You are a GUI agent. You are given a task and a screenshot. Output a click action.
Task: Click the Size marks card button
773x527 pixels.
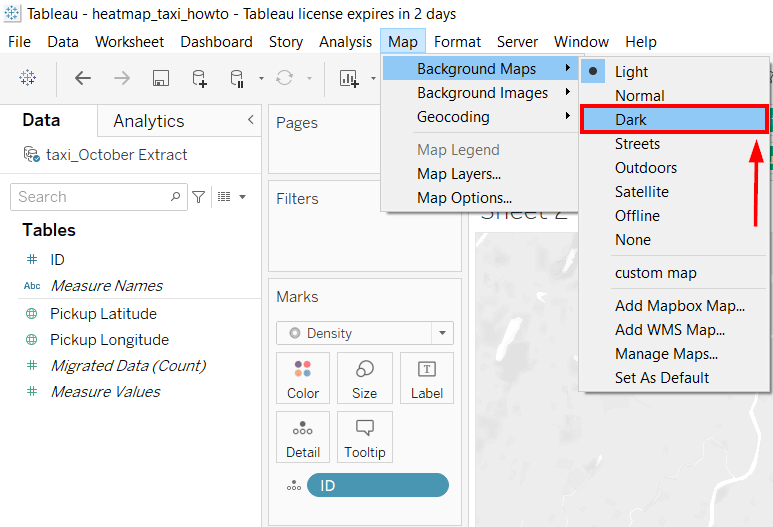click(365, 378)
